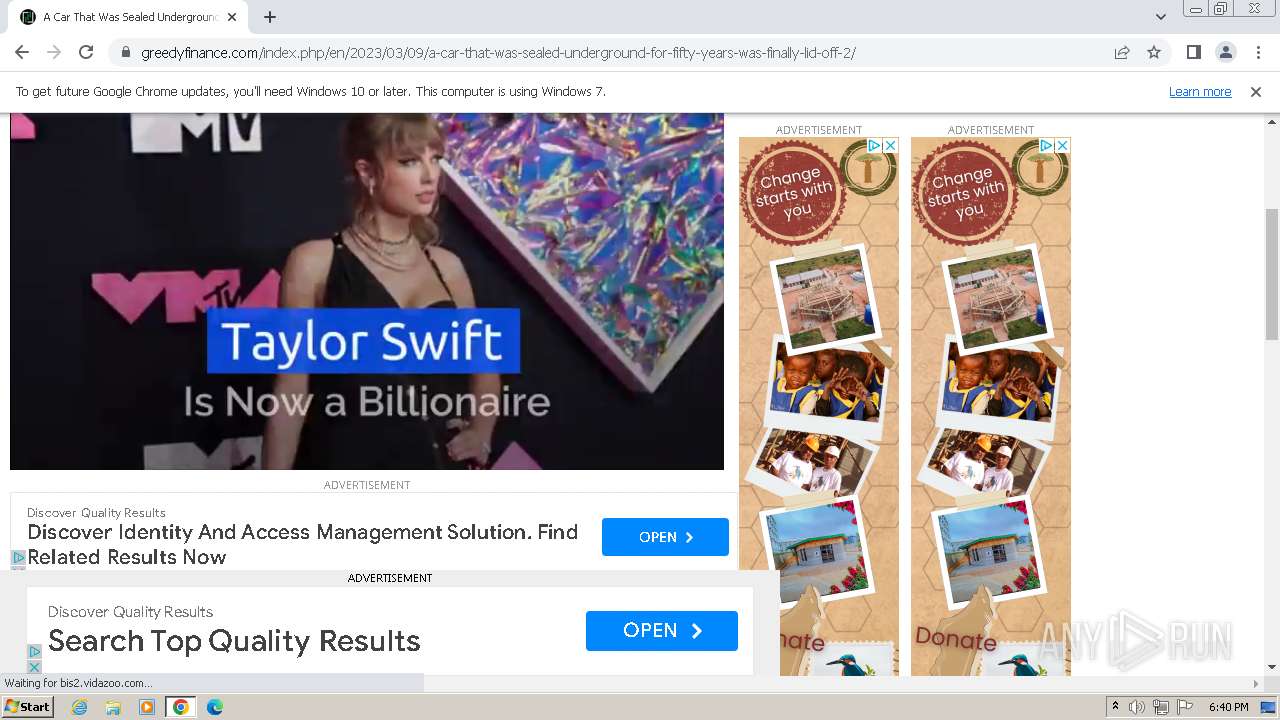Click AdChoices icon on second sidebar ad
Viewport: 1280px width, 720px height.
click(x=1046, y=145)
